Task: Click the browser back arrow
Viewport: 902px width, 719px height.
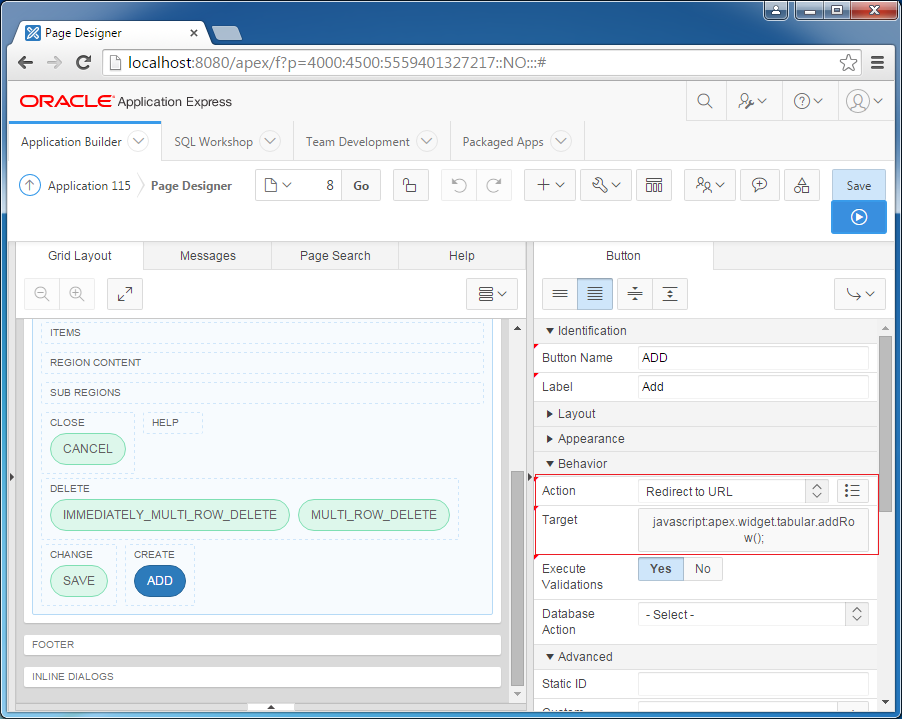Action: tap(25, 62)
